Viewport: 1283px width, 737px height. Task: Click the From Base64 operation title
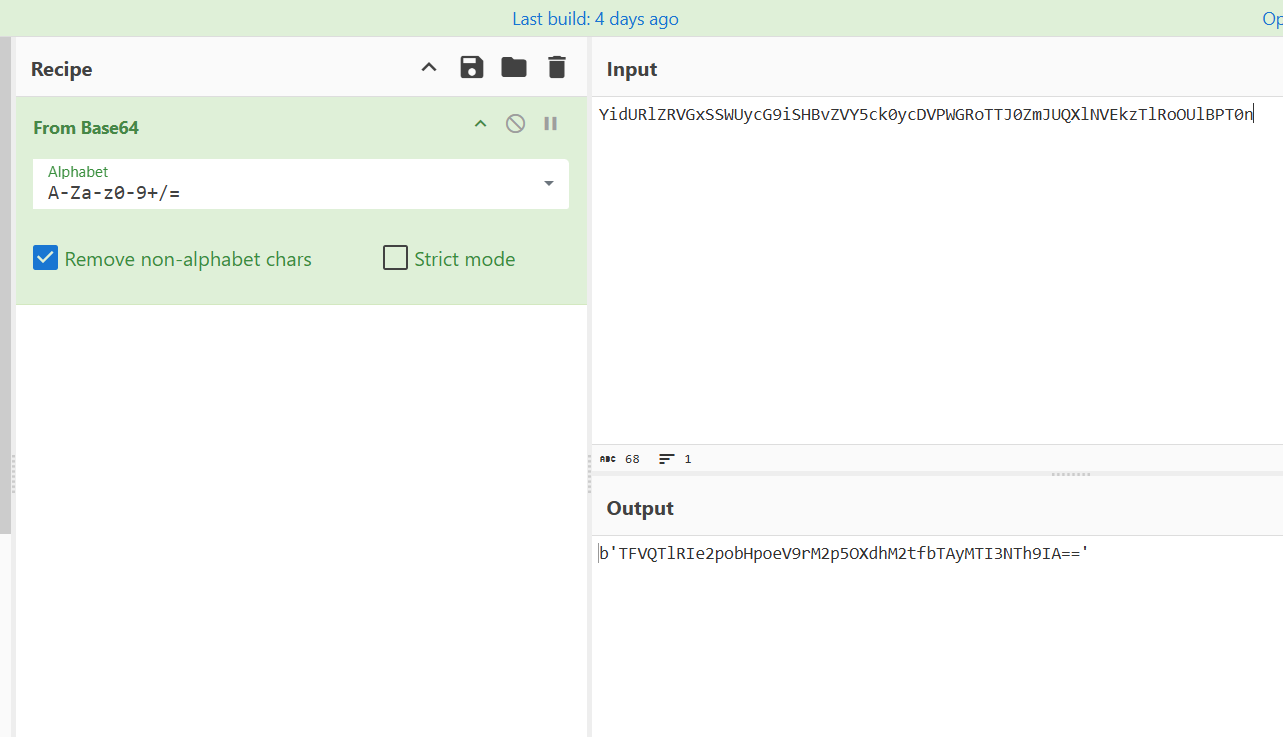(86, 128)
